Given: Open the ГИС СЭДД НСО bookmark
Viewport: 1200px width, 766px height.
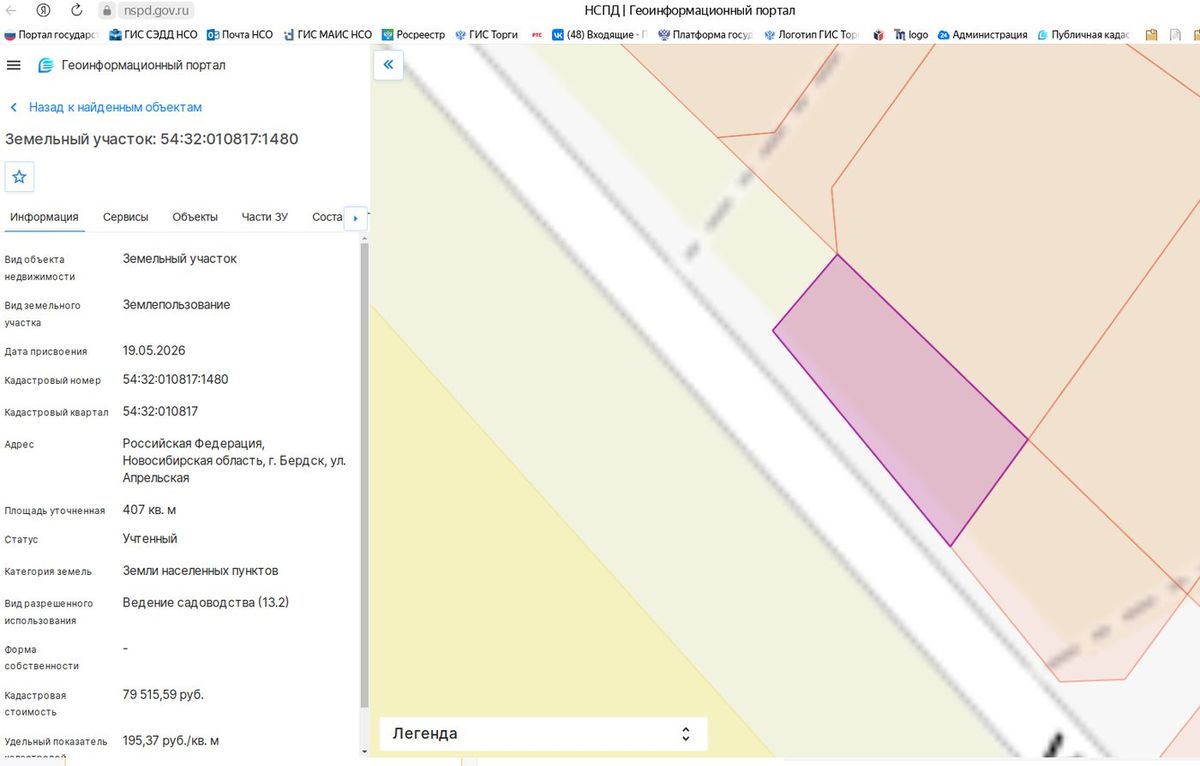Looking at the screenshot, I should [x=153, y=34].
